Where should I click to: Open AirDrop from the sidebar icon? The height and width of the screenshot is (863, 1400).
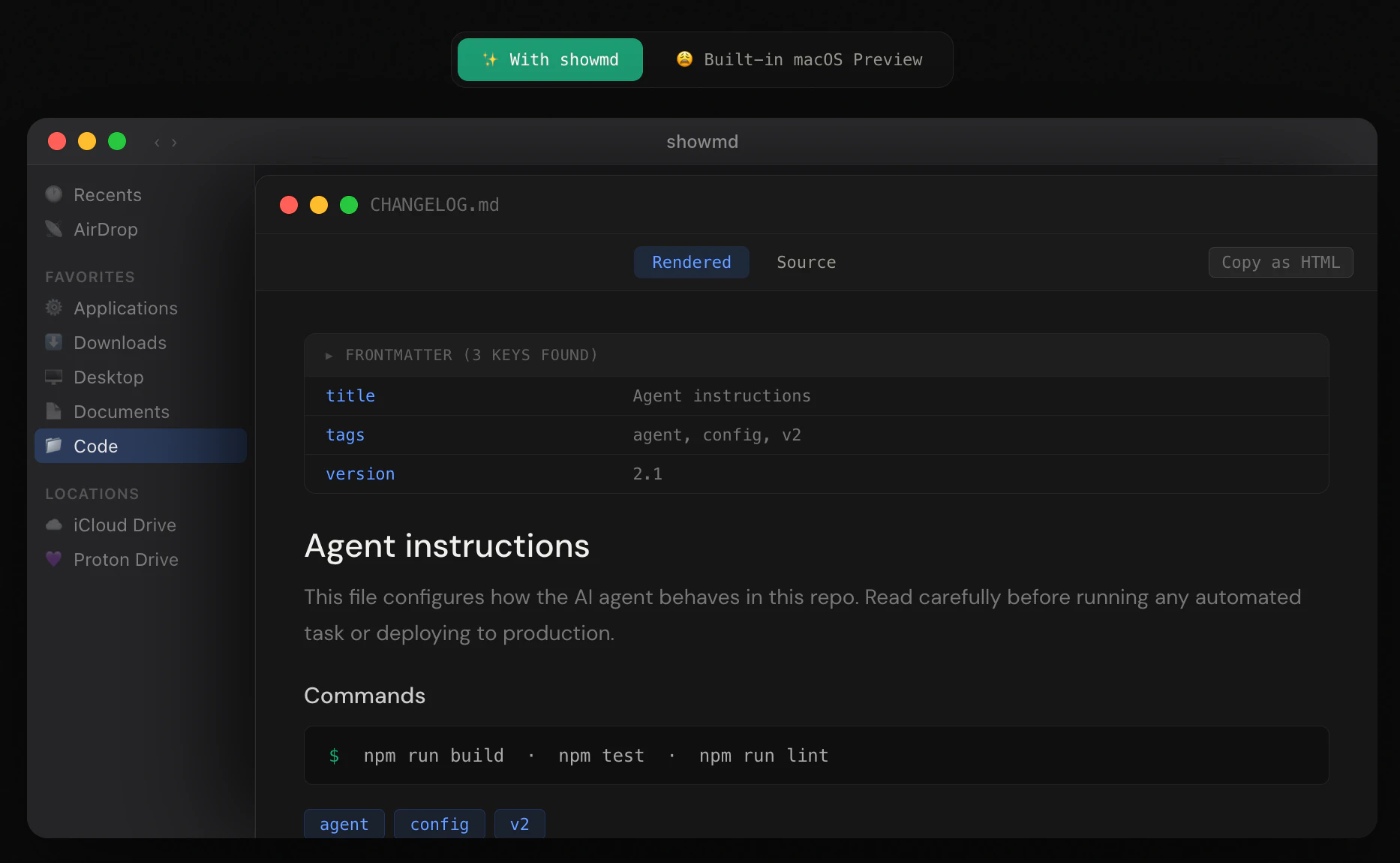pyautogui.click(x=53, y=230)
